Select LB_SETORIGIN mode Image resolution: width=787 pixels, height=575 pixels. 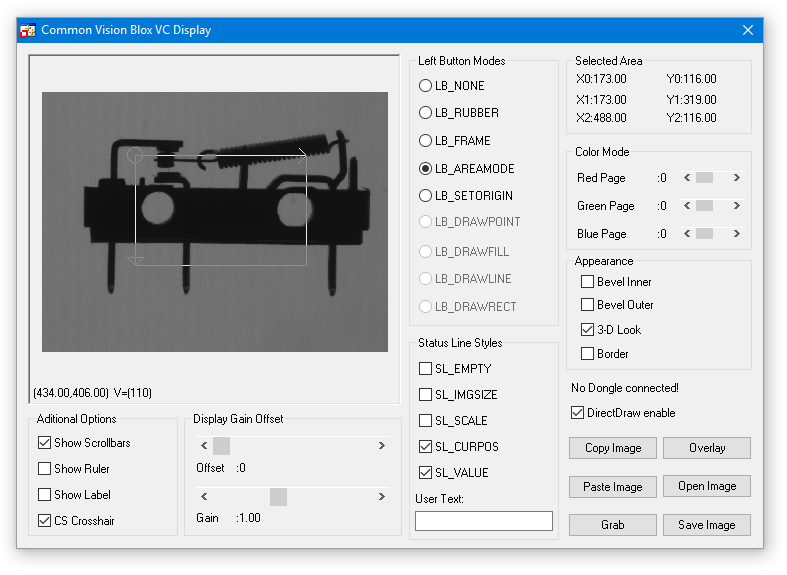tap(426, 196)
